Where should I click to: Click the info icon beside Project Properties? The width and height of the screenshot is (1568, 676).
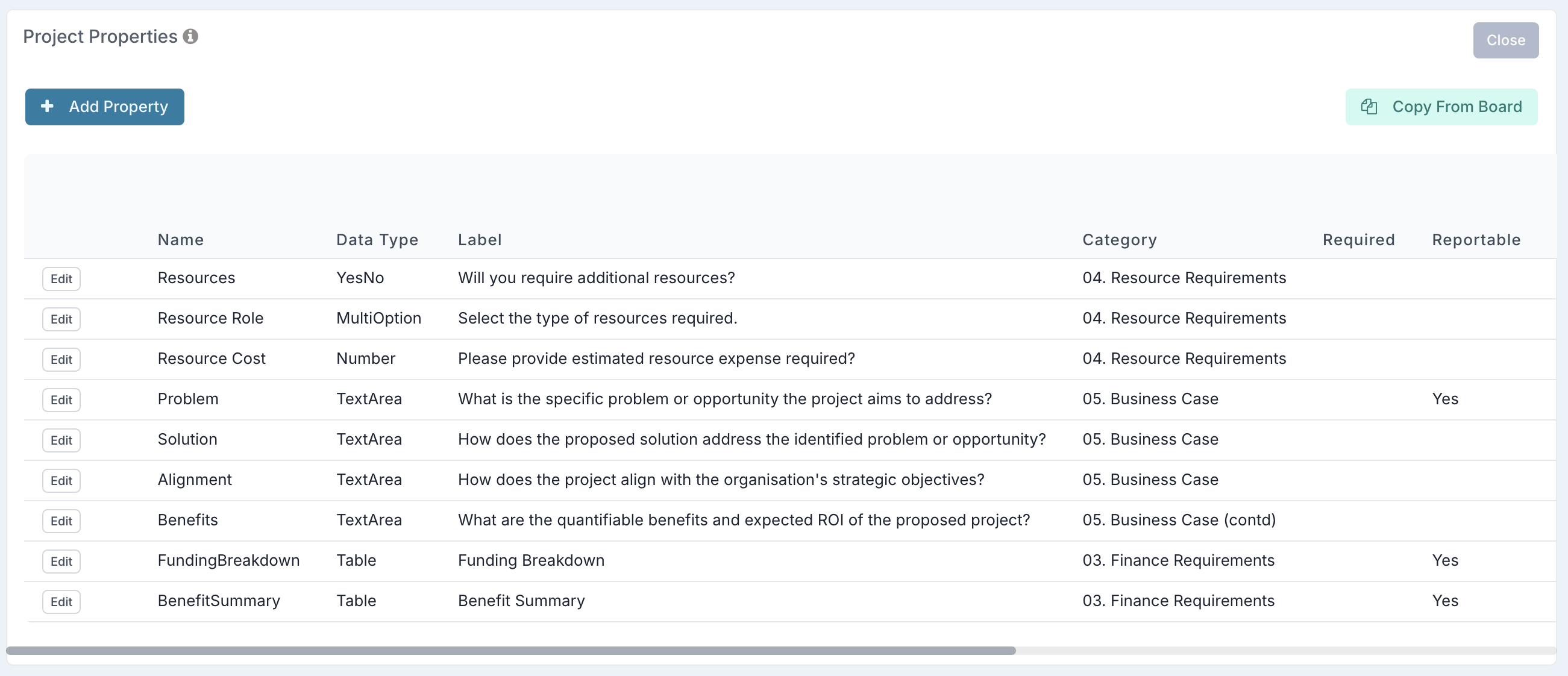tap(190, 37)
